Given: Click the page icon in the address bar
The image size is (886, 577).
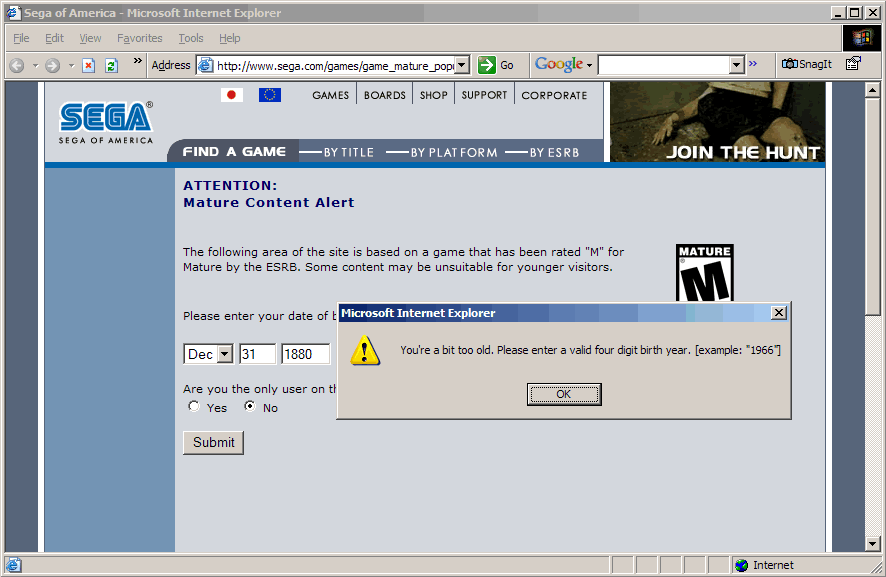Looking at the screenshot, I should 206,66.
